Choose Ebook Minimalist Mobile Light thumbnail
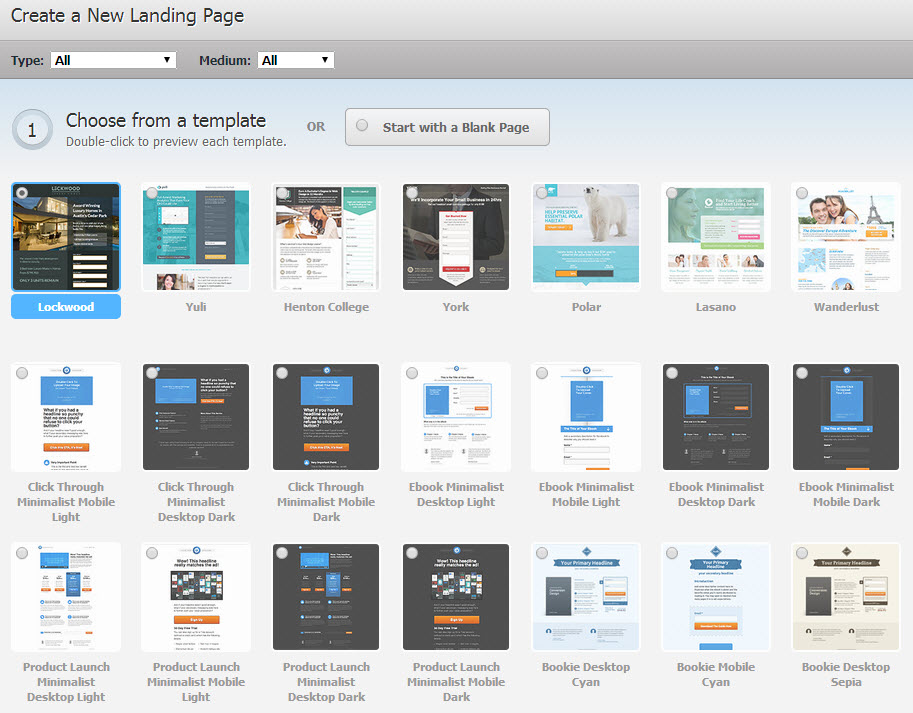Viewport: 913px width, 713px height. [x=586, y=417]
